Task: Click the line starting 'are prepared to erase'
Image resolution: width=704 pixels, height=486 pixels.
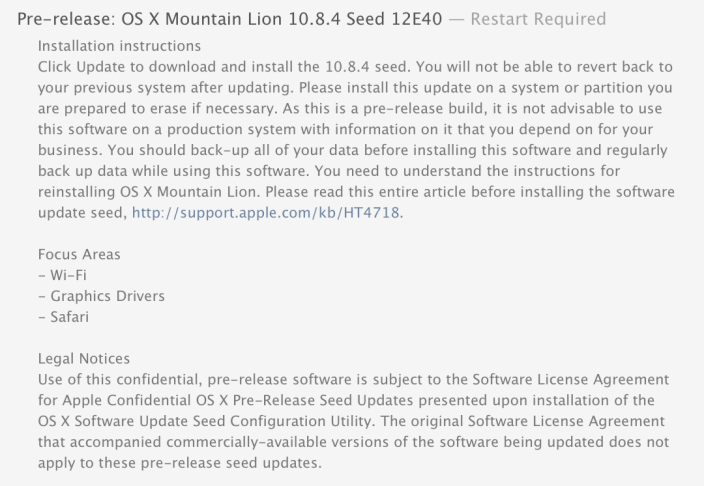Action: tap(350, 109)
